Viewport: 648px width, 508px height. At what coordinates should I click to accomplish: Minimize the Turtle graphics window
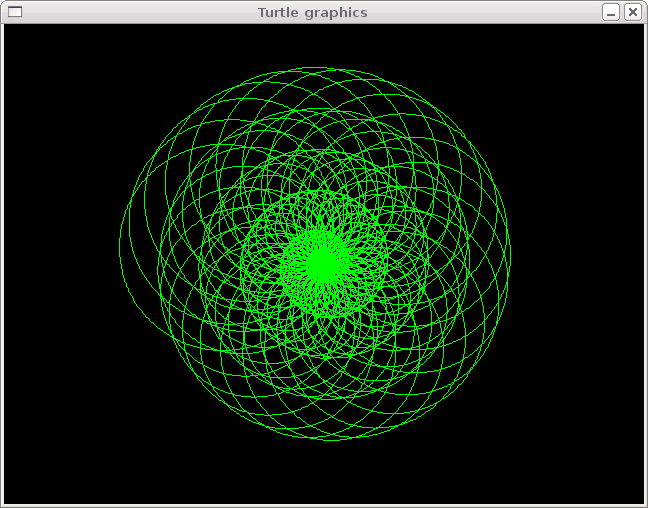pos(611,12)
